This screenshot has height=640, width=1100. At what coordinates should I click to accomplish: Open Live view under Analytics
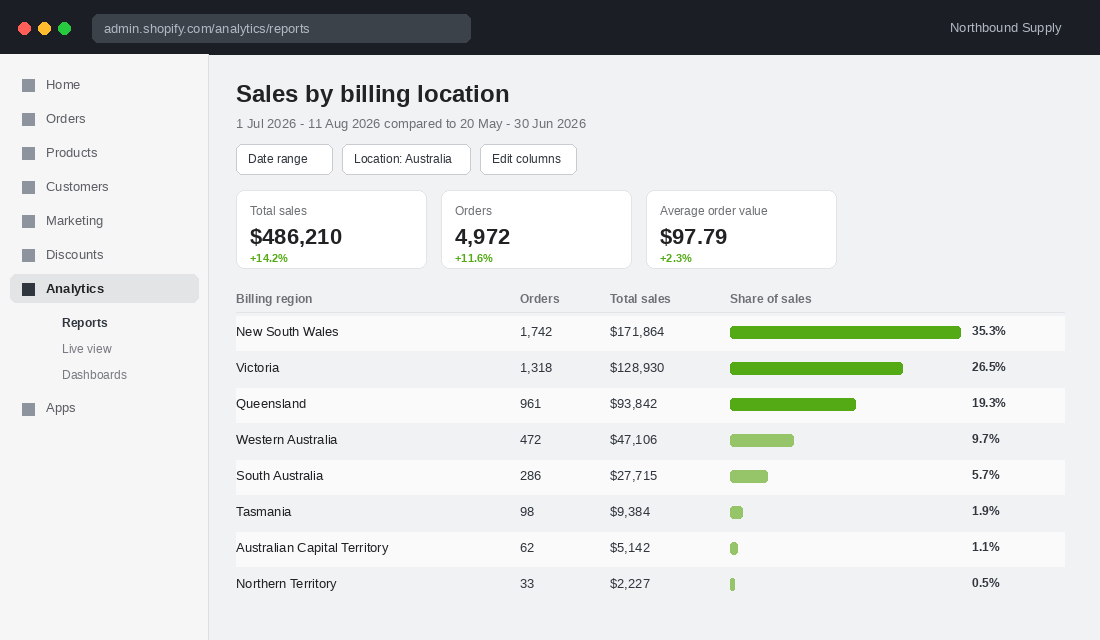(x=87, y=349)
